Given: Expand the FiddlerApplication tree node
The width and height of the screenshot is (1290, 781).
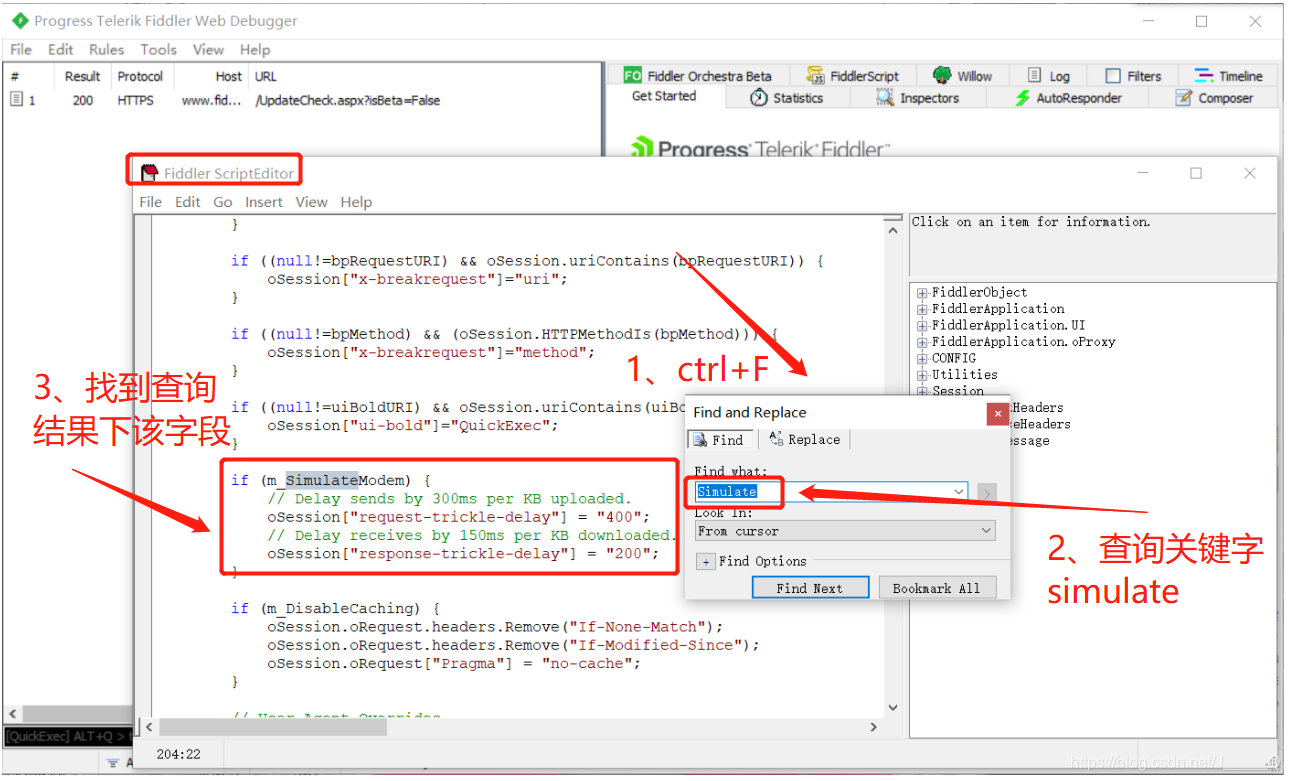Looking at the screenshot, I should point(922,309).
